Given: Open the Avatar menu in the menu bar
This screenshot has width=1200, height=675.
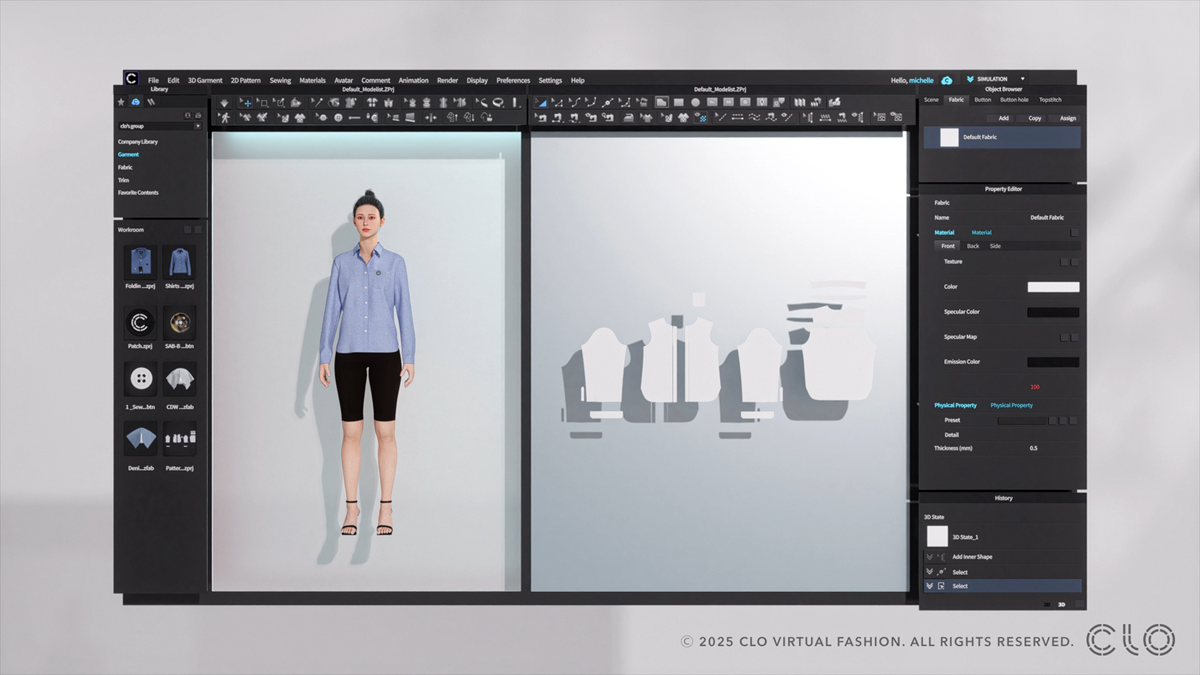Looking at the screenshot, I should pos(343,80).
